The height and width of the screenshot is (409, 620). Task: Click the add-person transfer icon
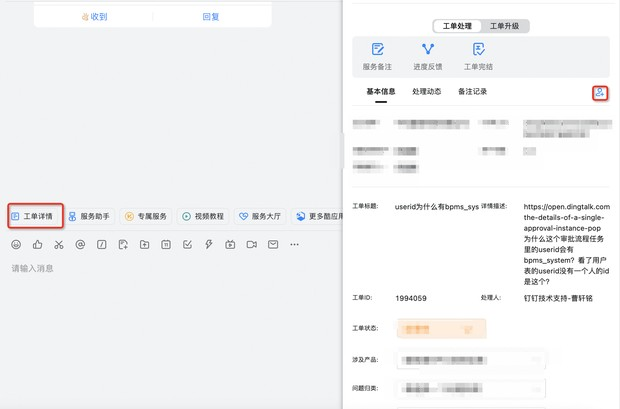point(600,93)
